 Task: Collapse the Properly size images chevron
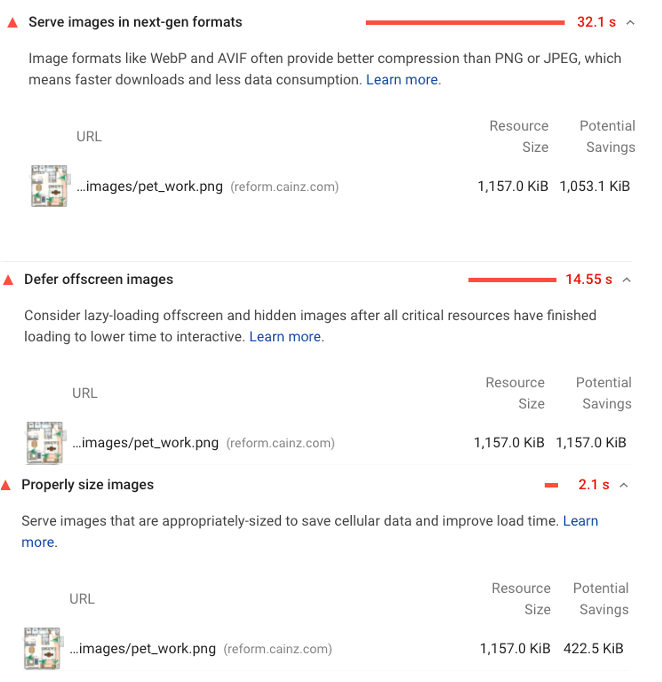point(624,485)
